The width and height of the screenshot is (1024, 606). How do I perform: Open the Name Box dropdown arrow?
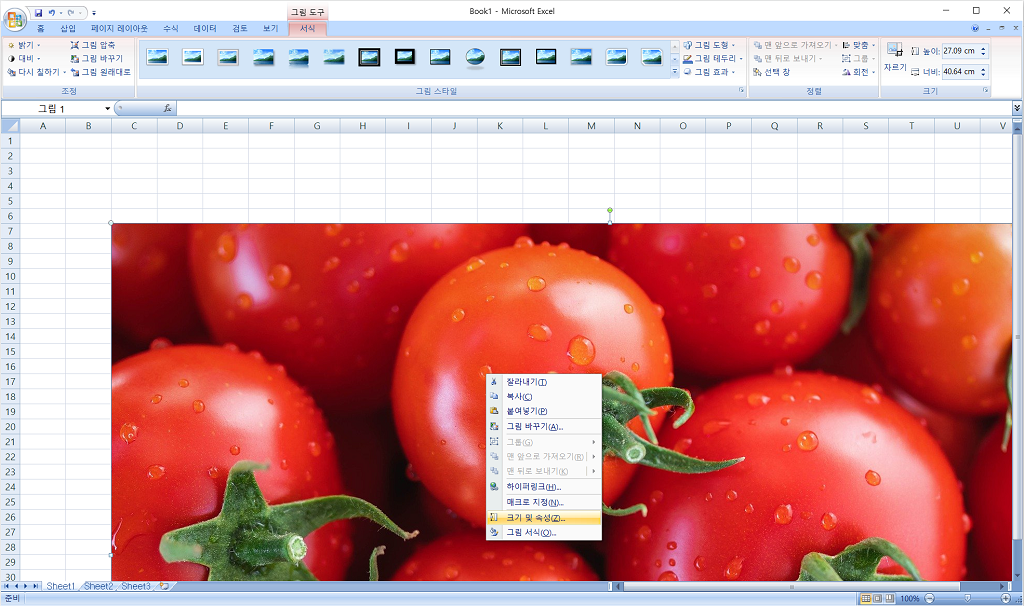click(108, 108)
